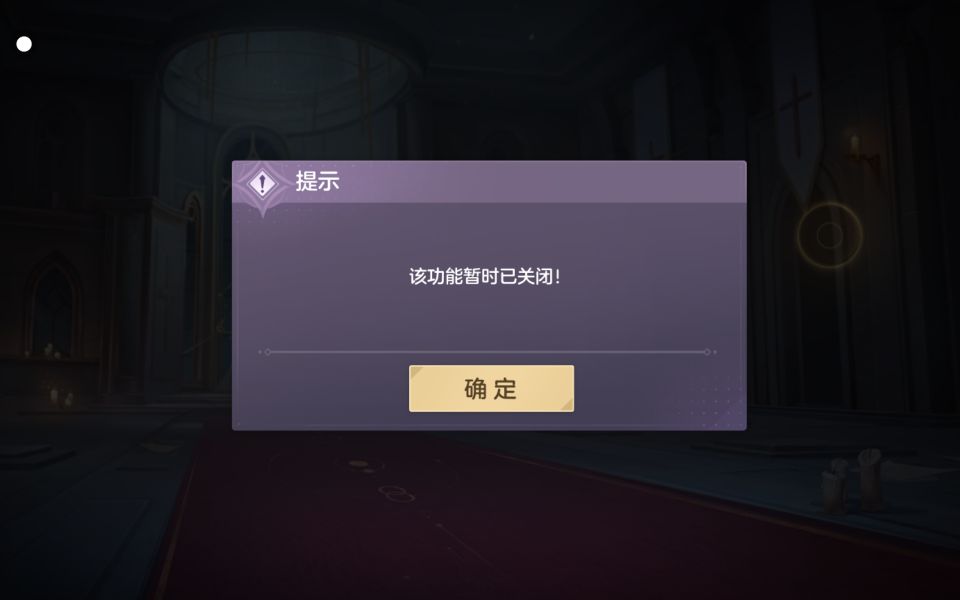960x600 pixels.
Task: Tap the wall lamp above the golden ring
Action: 855,146
